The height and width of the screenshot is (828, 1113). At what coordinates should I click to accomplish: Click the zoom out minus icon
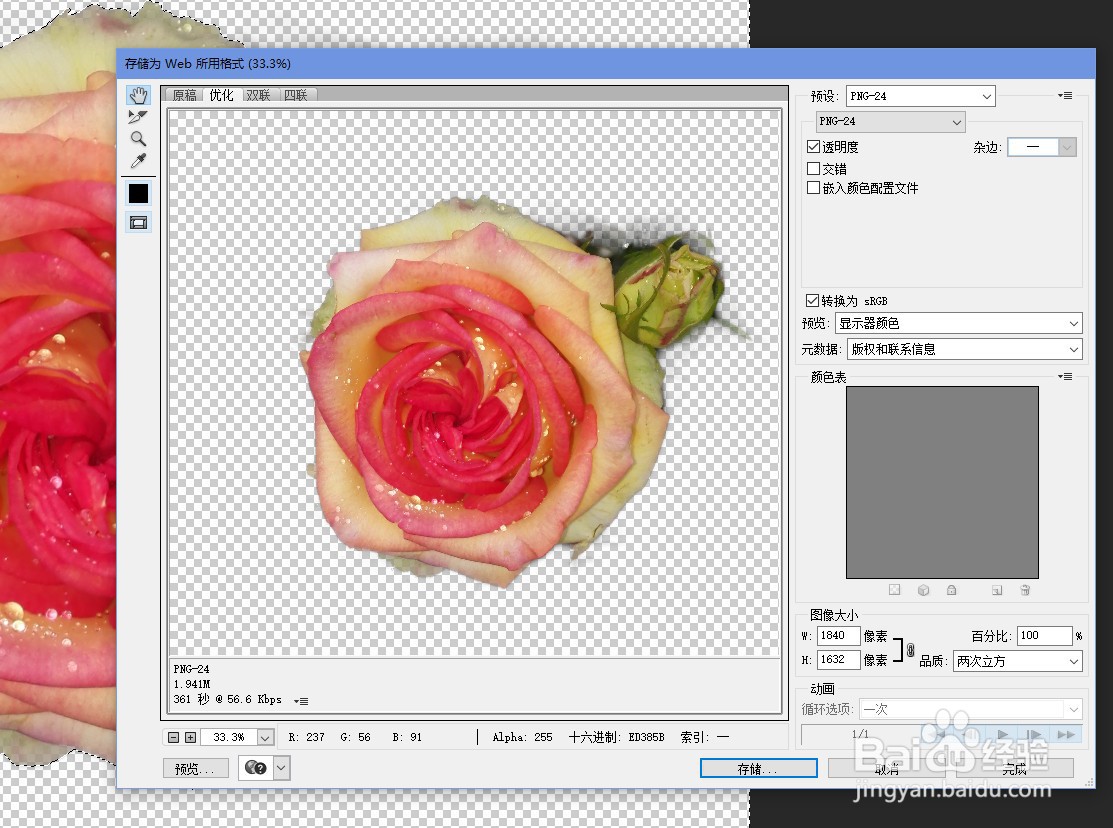pos(173,738)
